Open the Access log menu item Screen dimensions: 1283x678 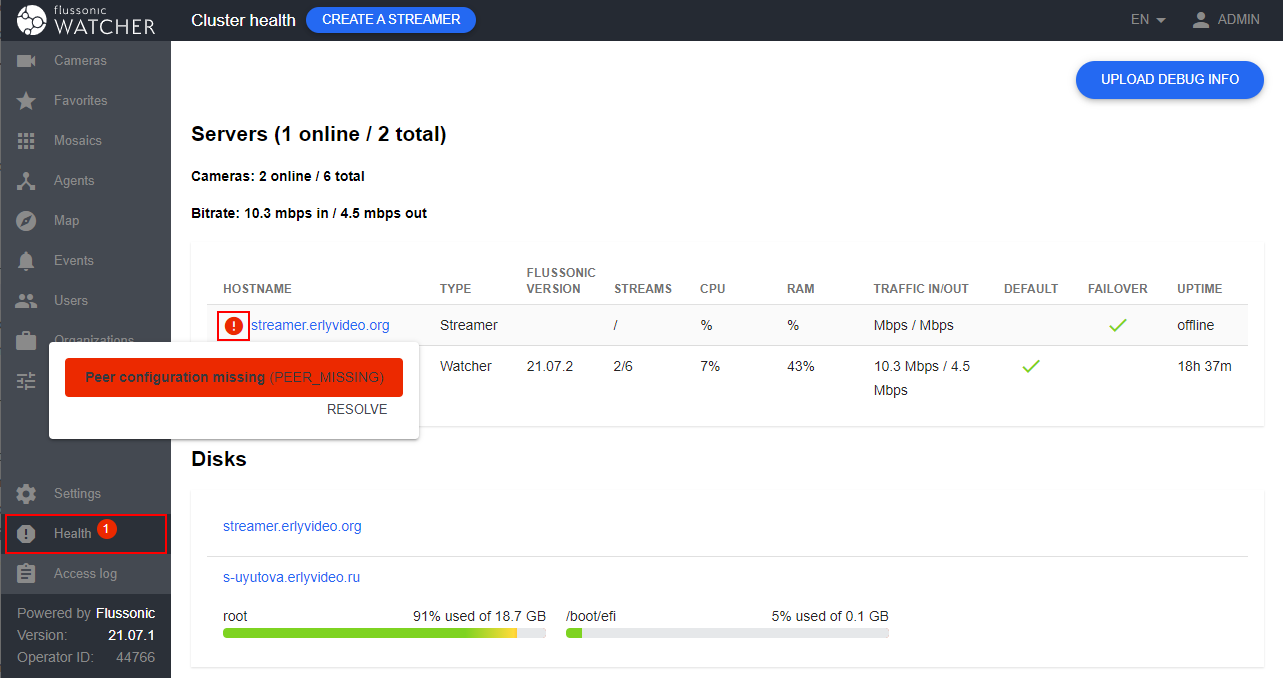click(85, 574)
